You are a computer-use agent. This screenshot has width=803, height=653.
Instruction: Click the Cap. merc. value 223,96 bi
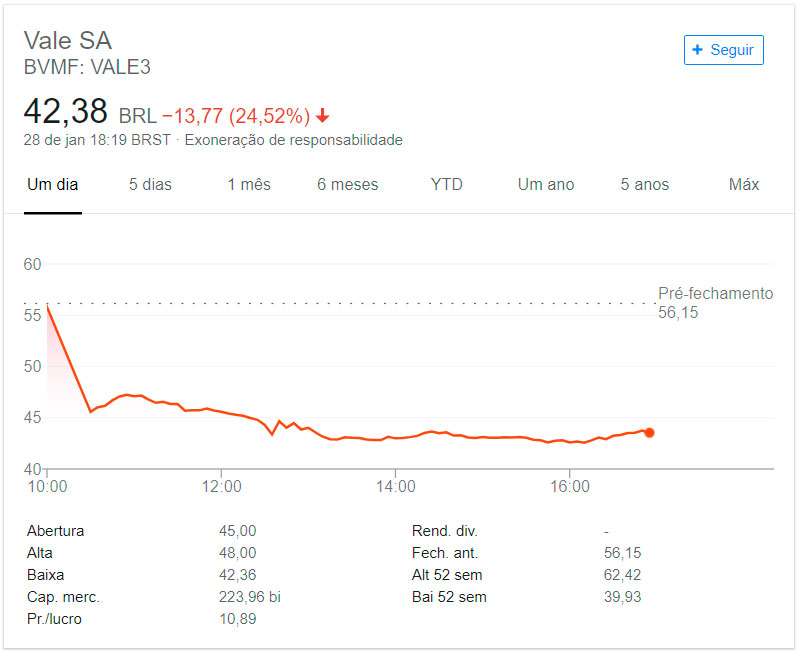click(249, 597)
